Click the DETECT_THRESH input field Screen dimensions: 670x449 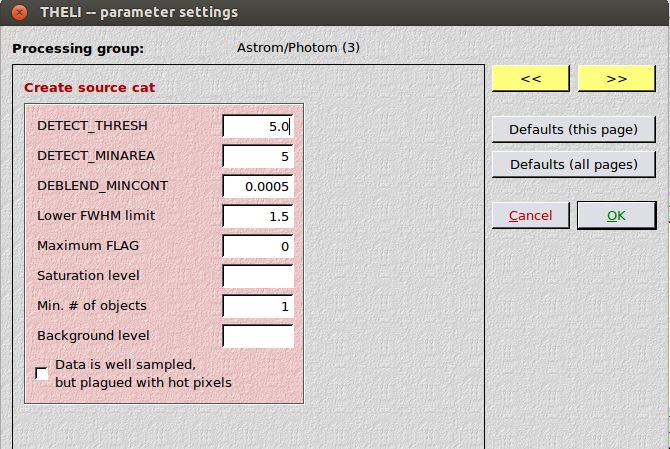click(x=258, y=126)
